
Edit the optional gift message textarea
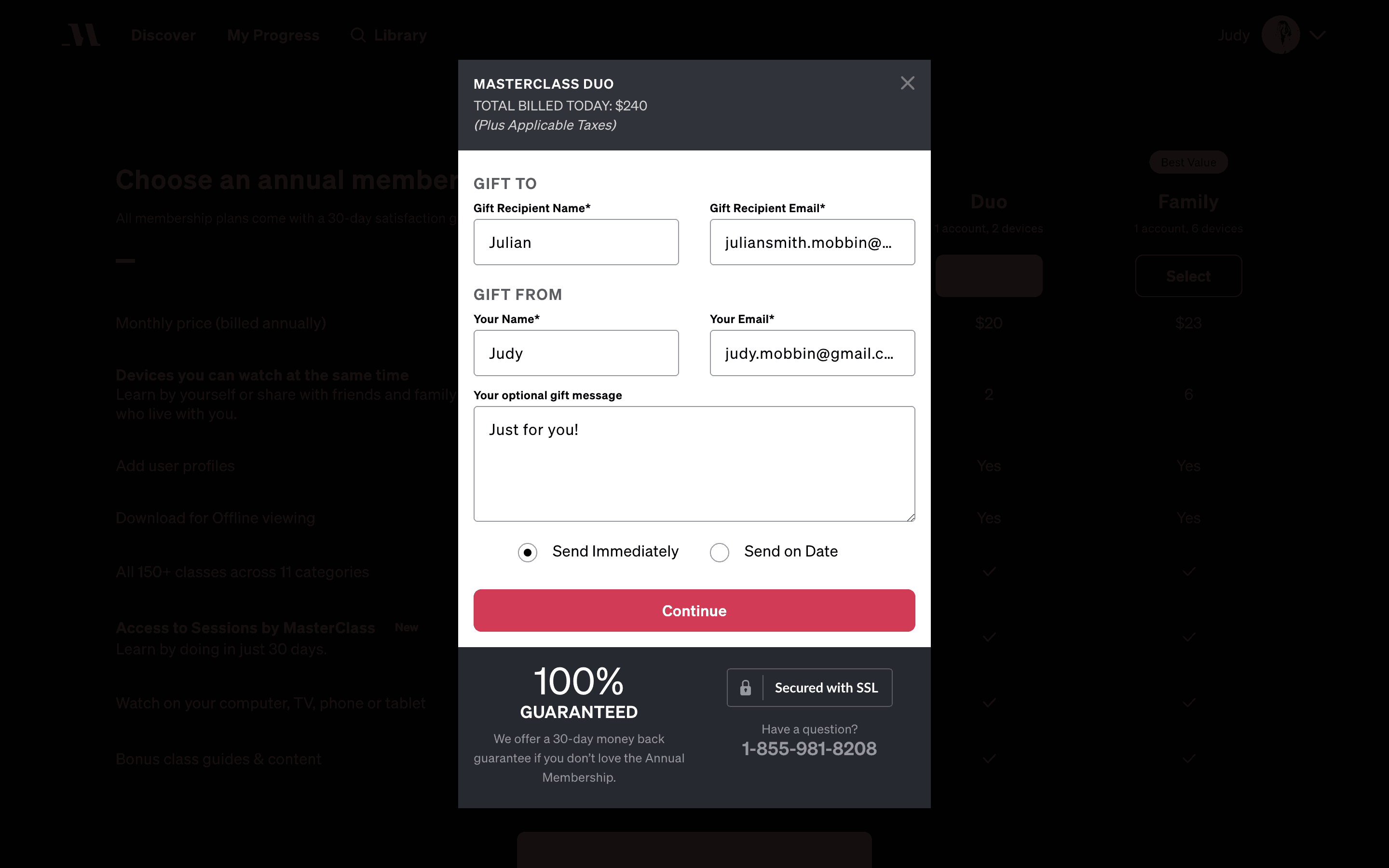tap(694, 464)
